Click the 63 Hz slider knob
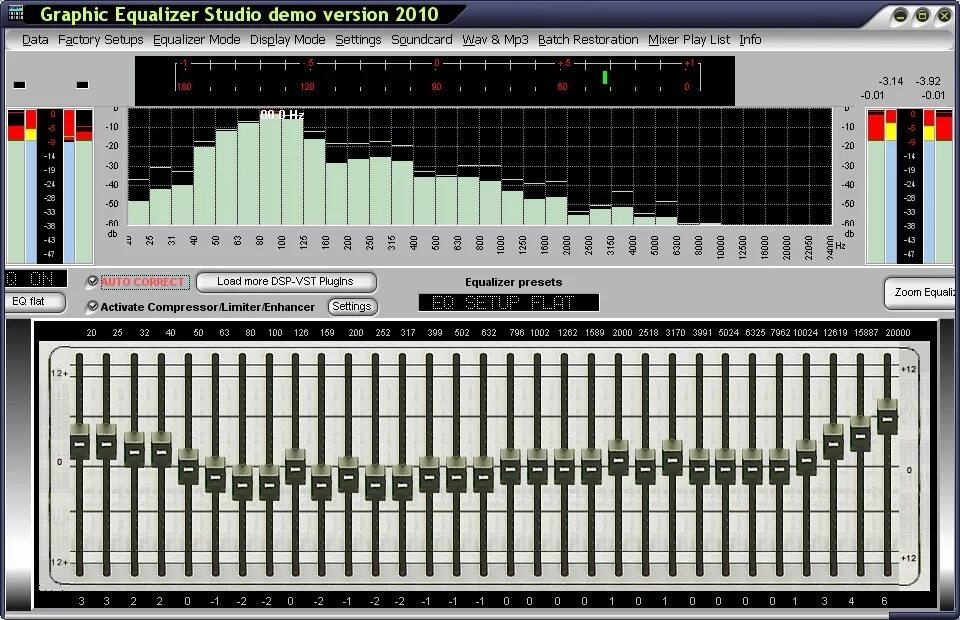The height and width of the screenshot is (620, 960). tap(215, 475)
